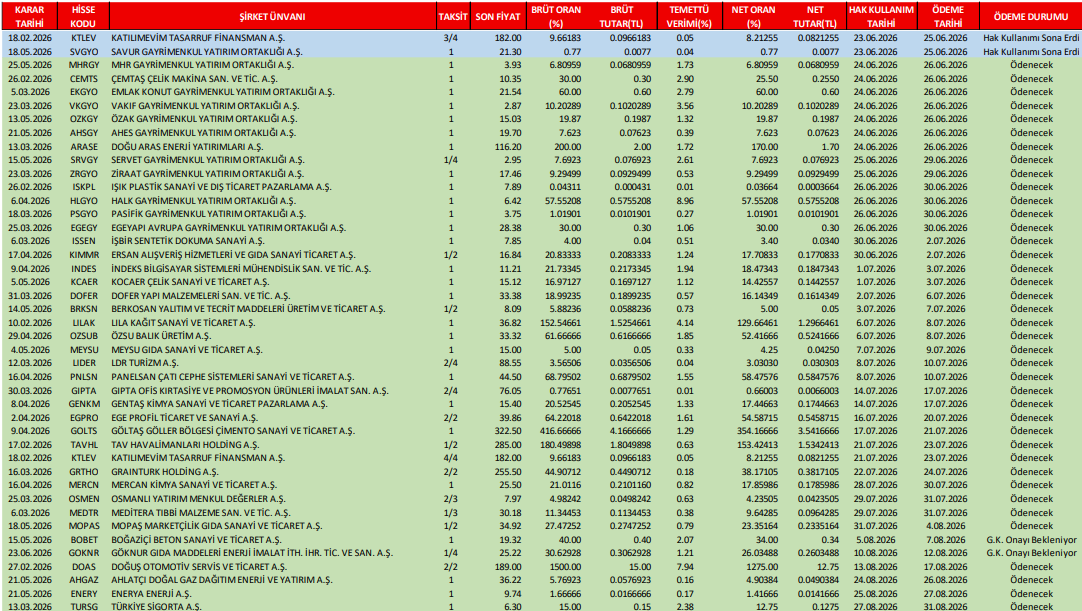
Task: Click Hak Kullanımı Sona Erdi for SVGYO
Action: click(x=1031, y=52)
